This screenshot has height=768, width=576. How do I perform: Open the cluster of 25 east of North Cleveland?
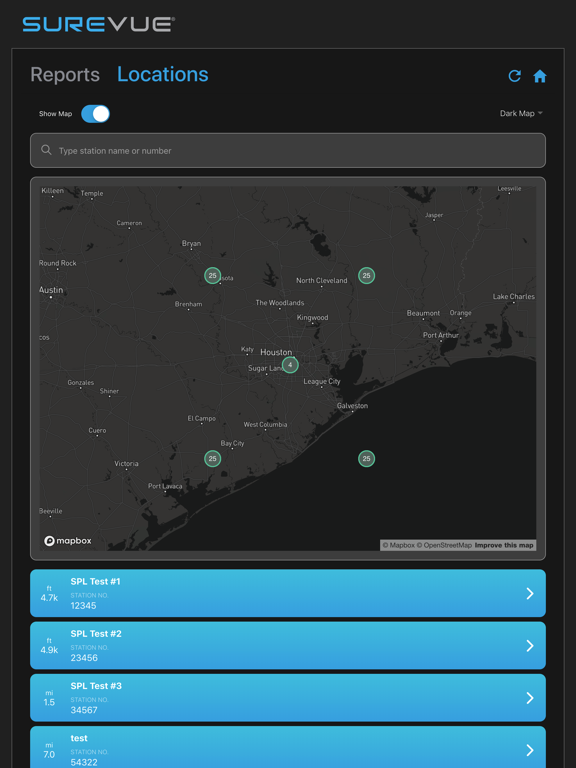click(x=366, y=275)
